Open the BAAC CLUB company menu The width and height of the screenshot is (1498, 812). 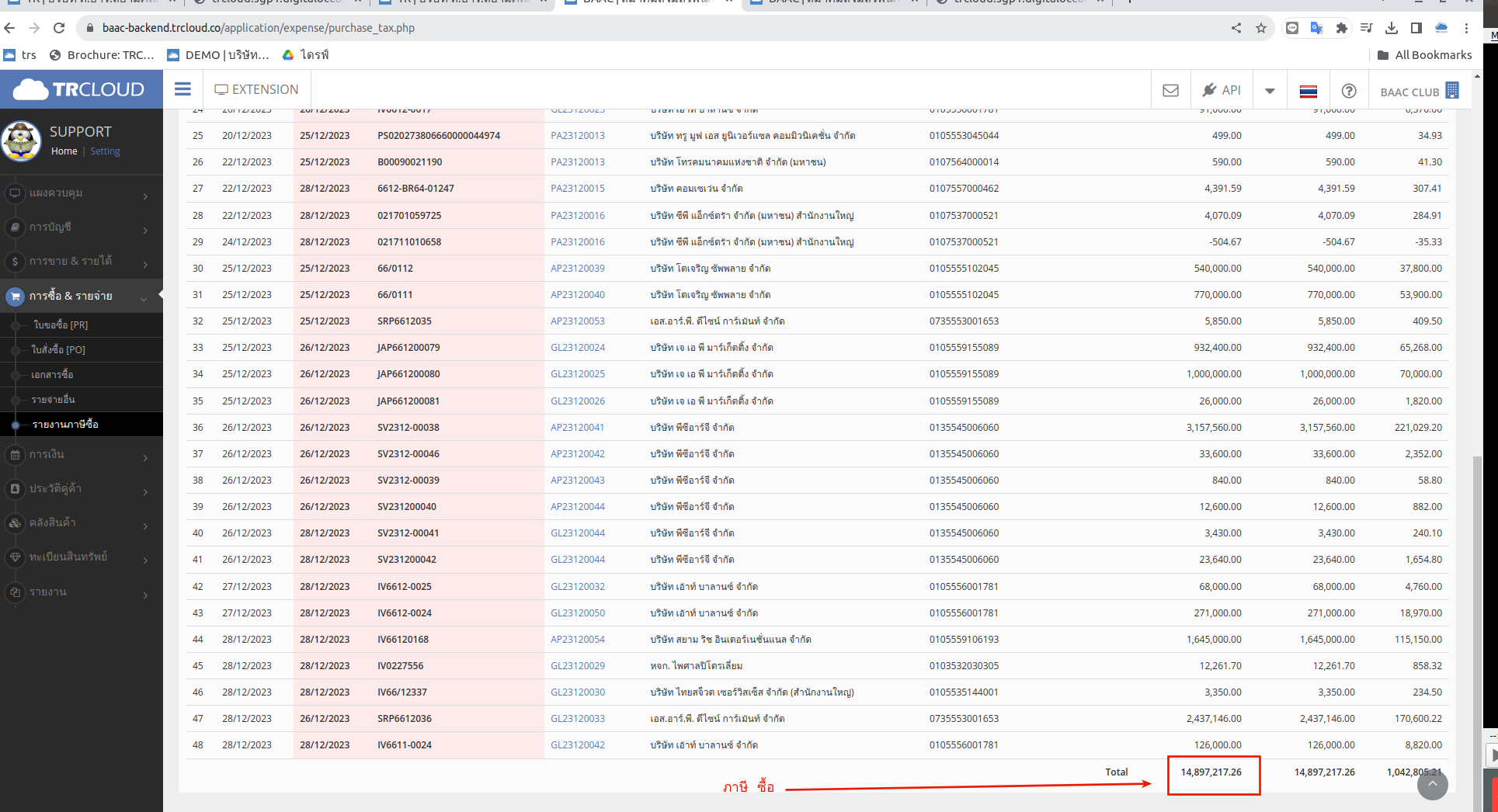coord(1420,91)
